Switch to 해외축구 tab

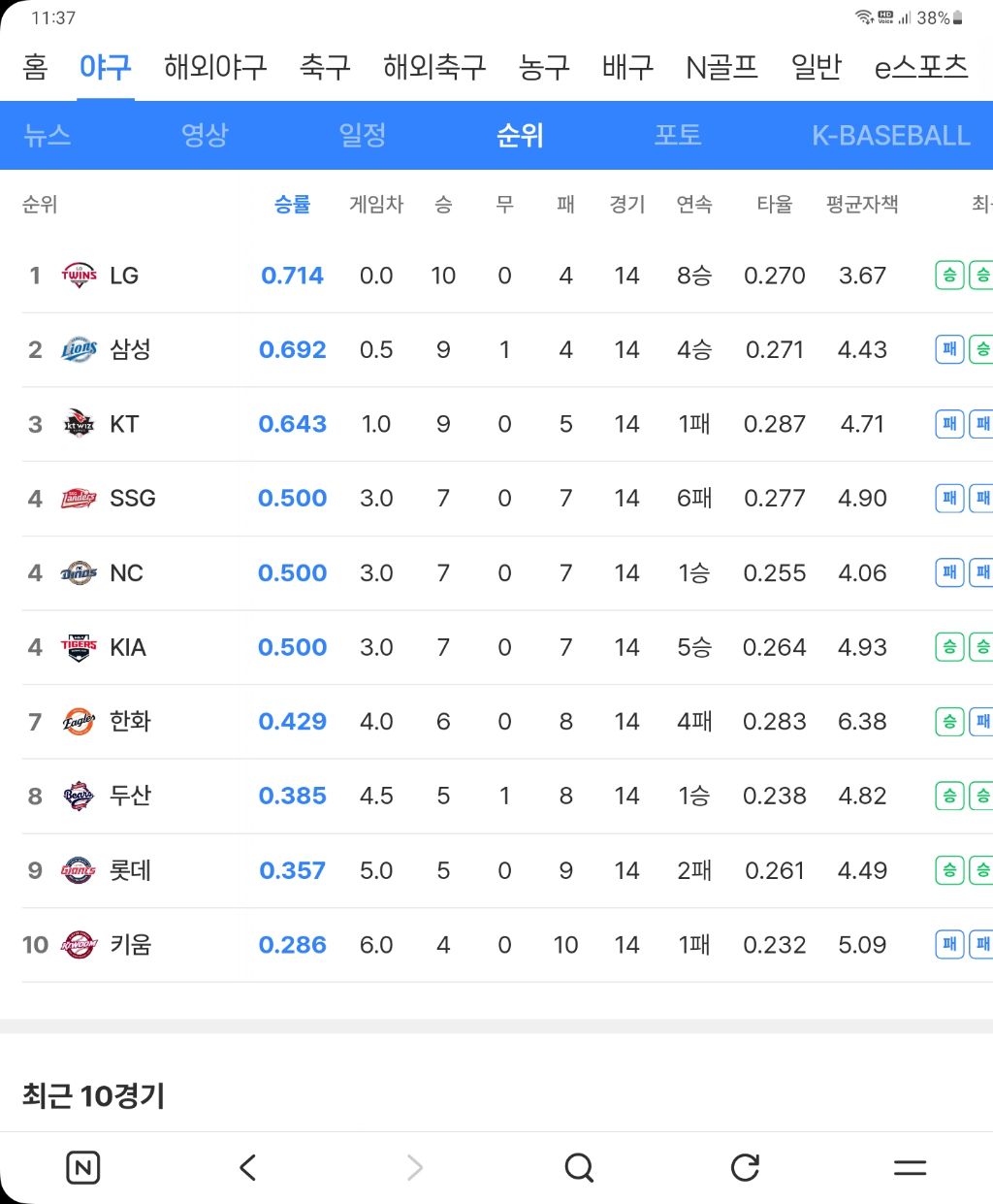[x=434, y=67]
